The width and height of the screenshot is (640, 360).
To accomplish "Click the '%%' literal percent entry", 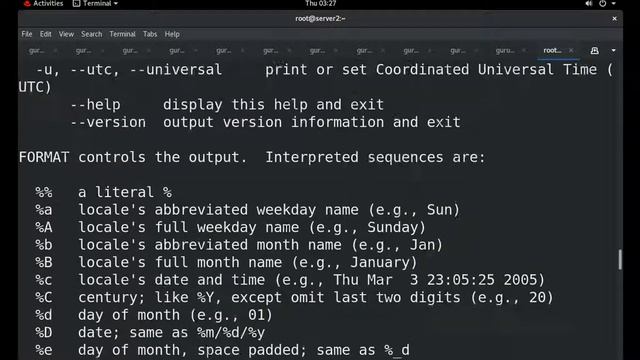I will pyautogui.click(x=104, y=192).
